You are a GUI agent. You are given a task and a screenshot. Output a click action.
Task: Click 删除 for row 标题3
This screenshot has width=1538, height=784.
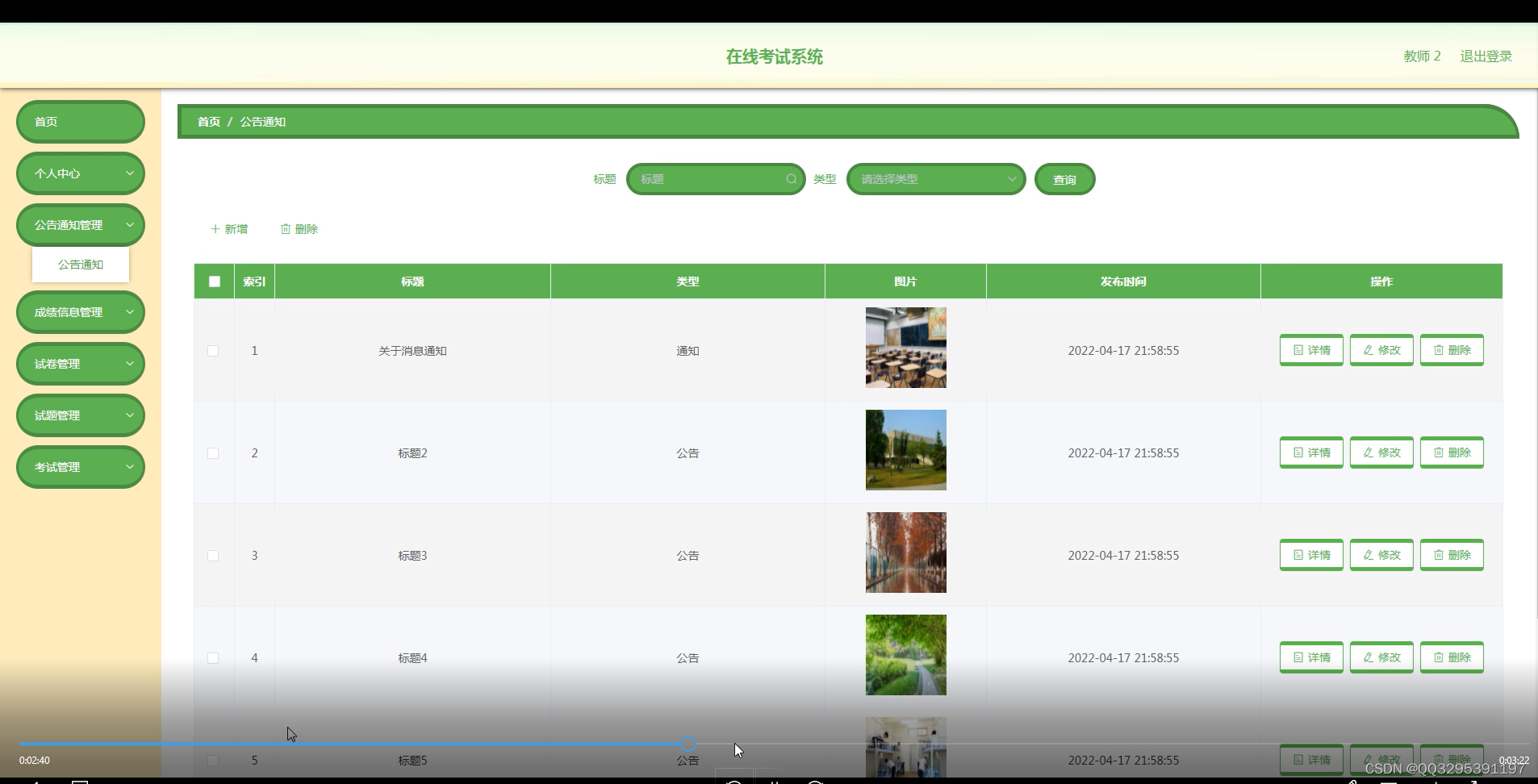(x=1452, y=555)
